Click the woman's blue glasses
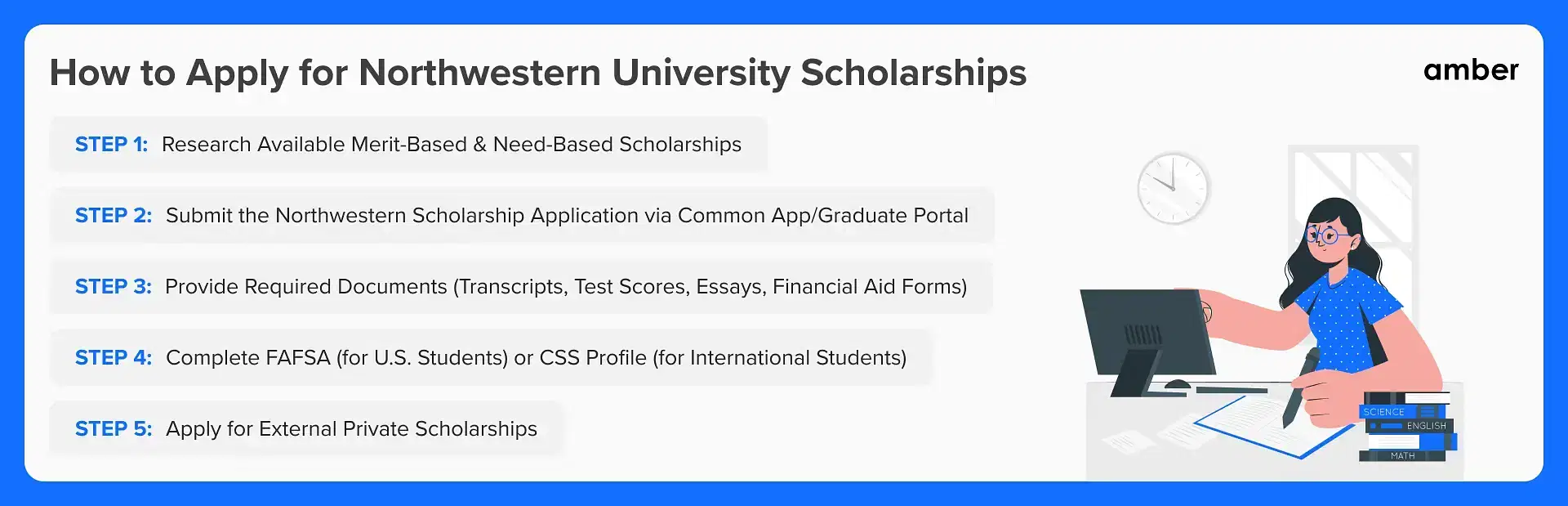The height and width of the screenshot is (506, 1568). pos(1325,236)
